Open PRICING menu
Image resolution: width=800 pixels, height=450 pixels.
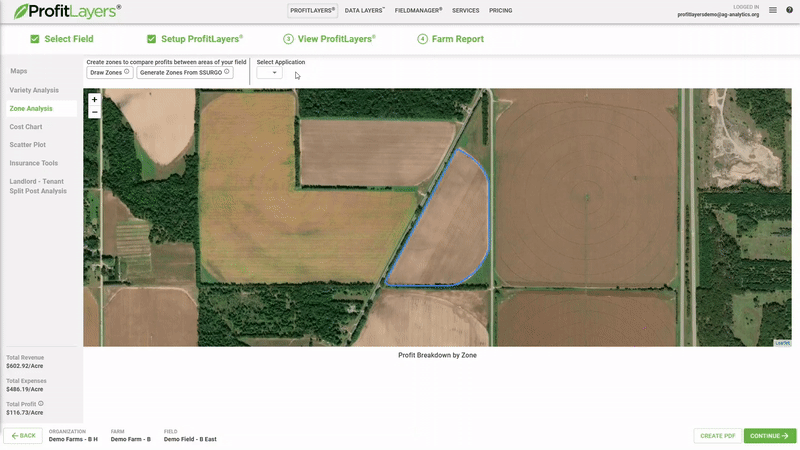pos(501,10)
